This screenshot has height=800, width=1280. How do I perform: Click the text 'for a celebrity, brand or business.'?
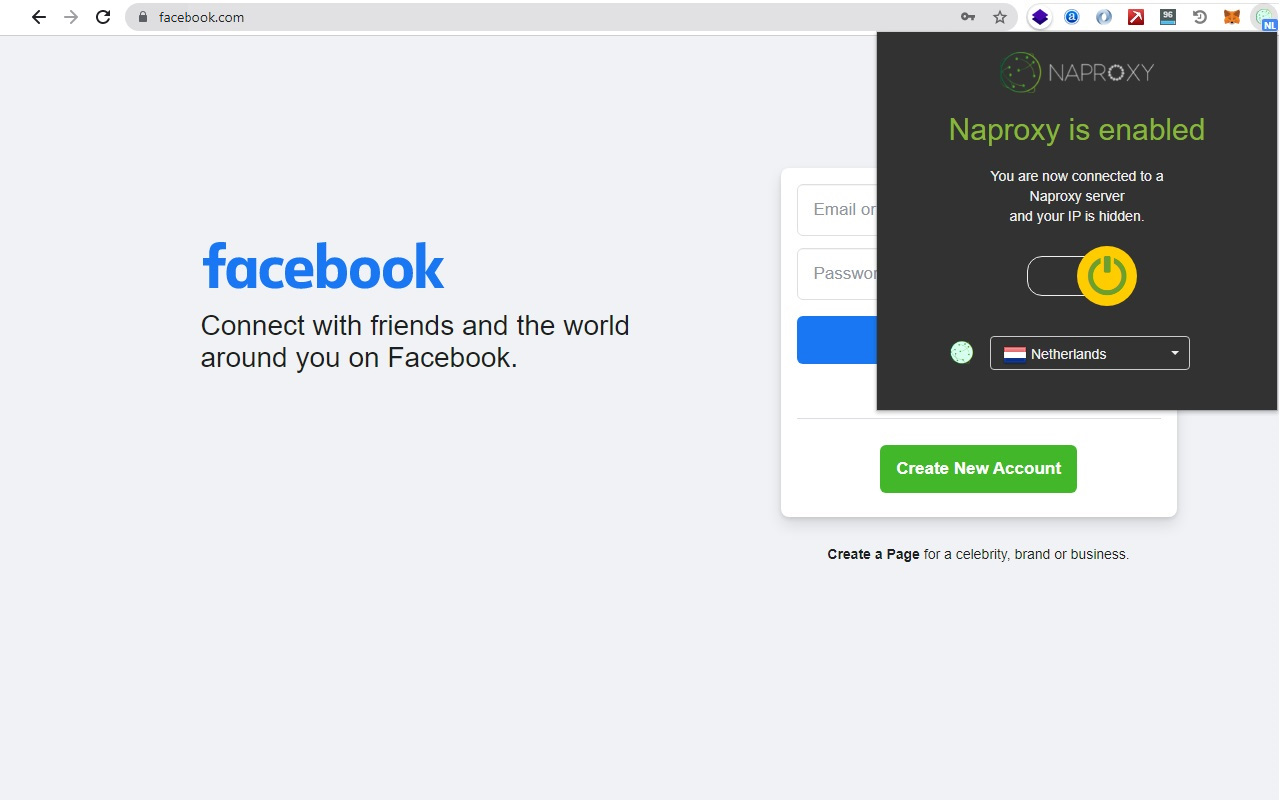tap(1026, 554)
